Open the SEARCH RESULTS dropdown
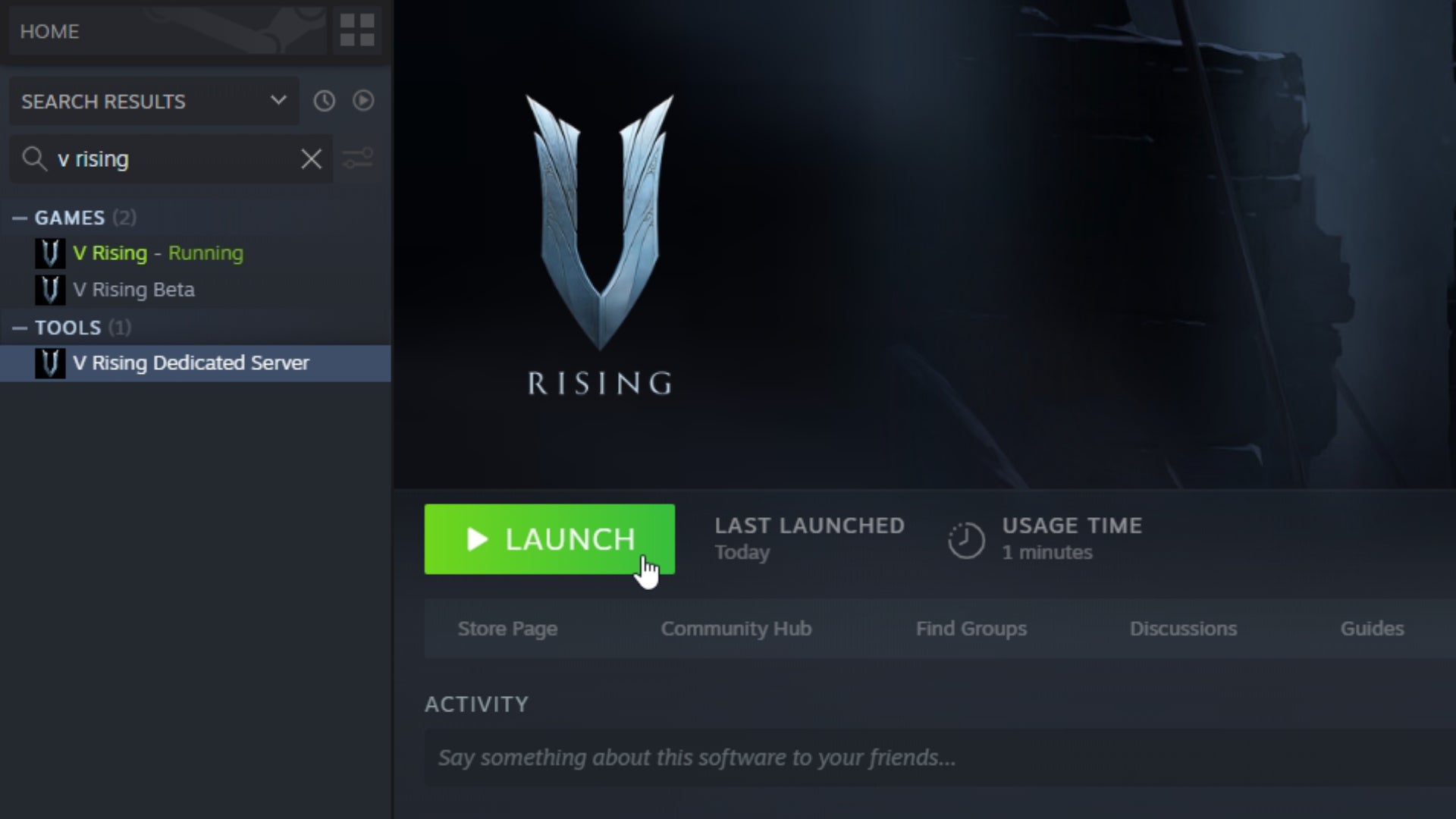 [x=154, y=101]
